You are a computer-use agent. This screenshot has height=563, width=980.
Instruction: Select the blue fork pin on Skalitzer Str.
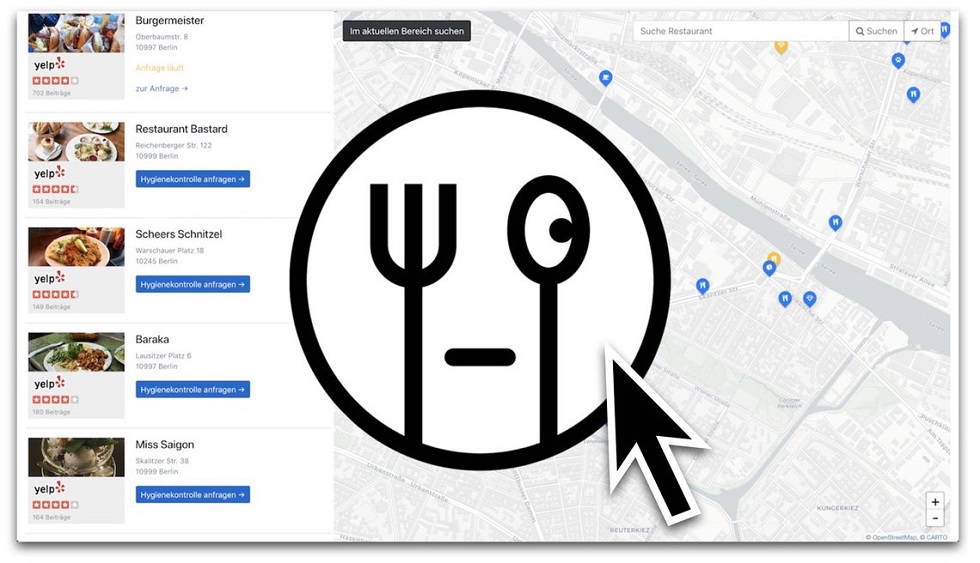(x=702, y=286)
